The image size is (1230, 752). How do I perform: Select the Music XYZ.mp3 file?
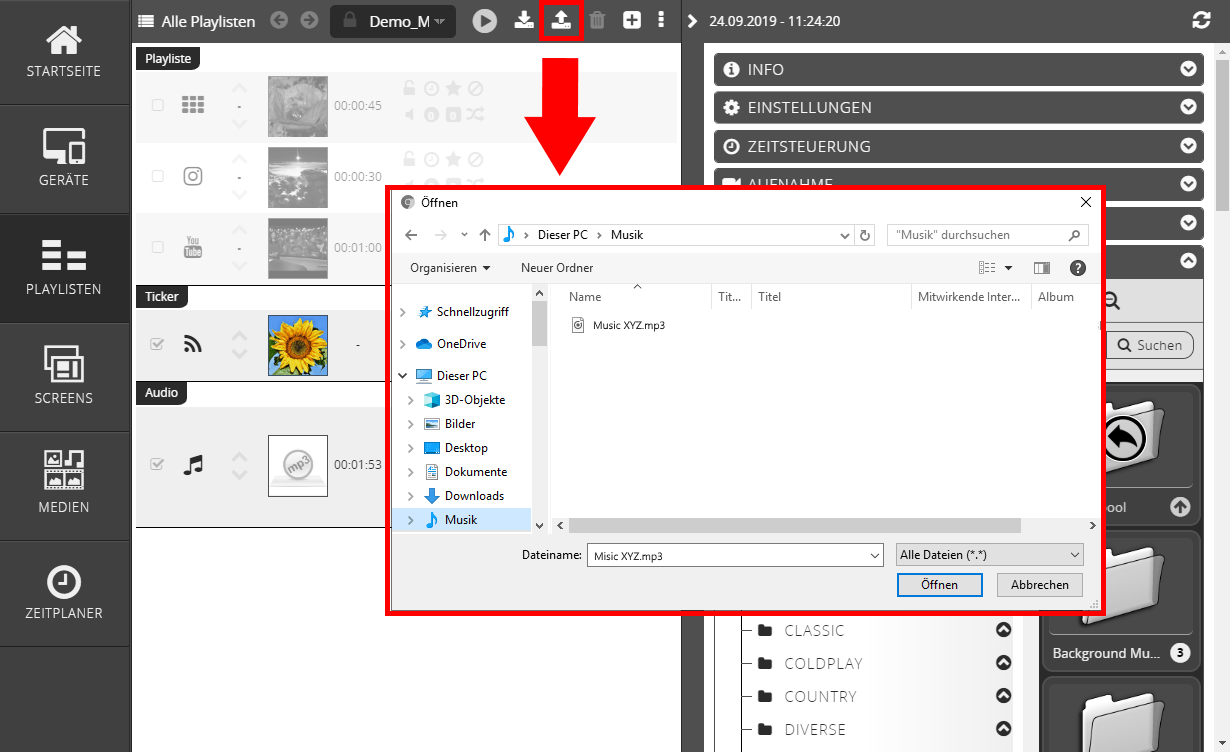tap(628, 325)
